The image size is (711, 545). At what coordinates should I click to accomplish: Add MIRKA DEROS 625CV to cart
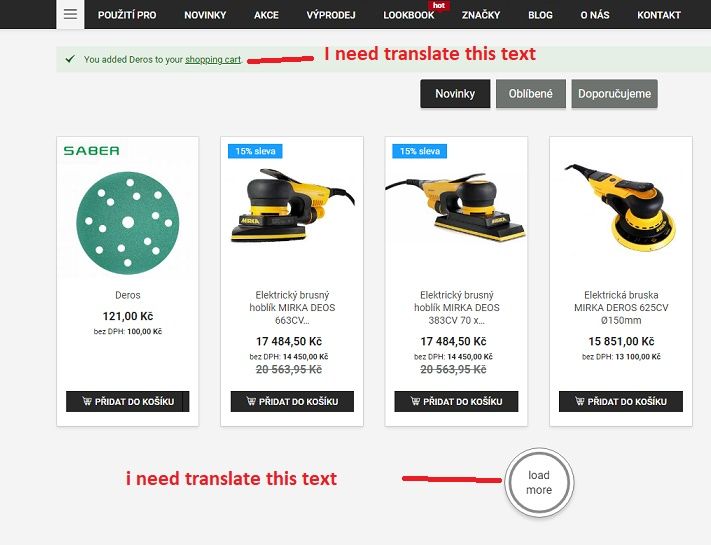621,401
